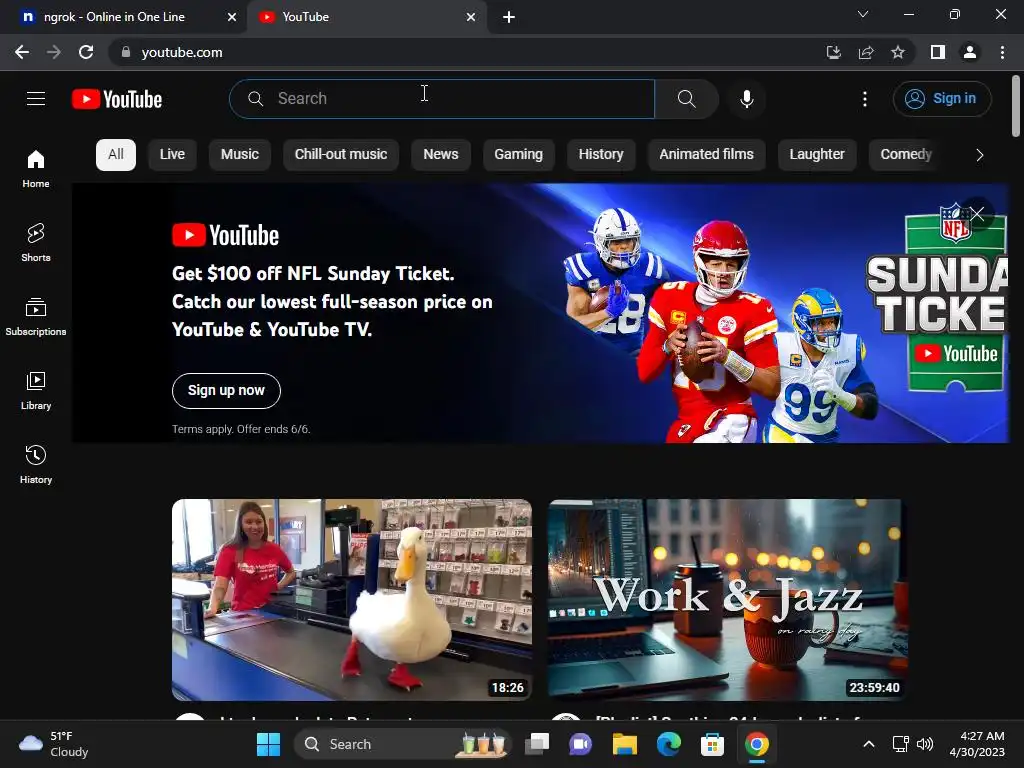
Task: Click the taskbar Search box
Action: click(x=402, y=744)
